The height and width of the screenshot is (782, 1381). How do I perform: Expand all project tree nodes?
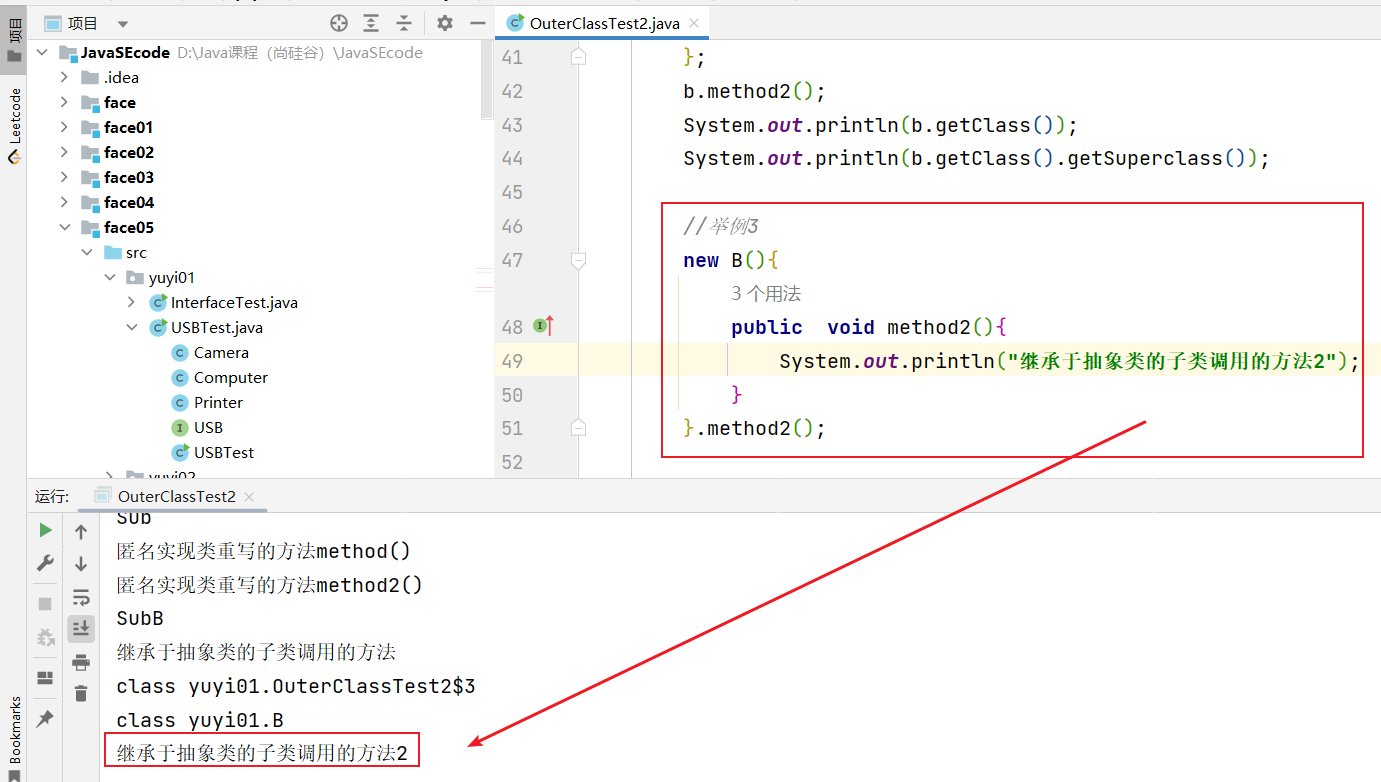pos(371,23)
